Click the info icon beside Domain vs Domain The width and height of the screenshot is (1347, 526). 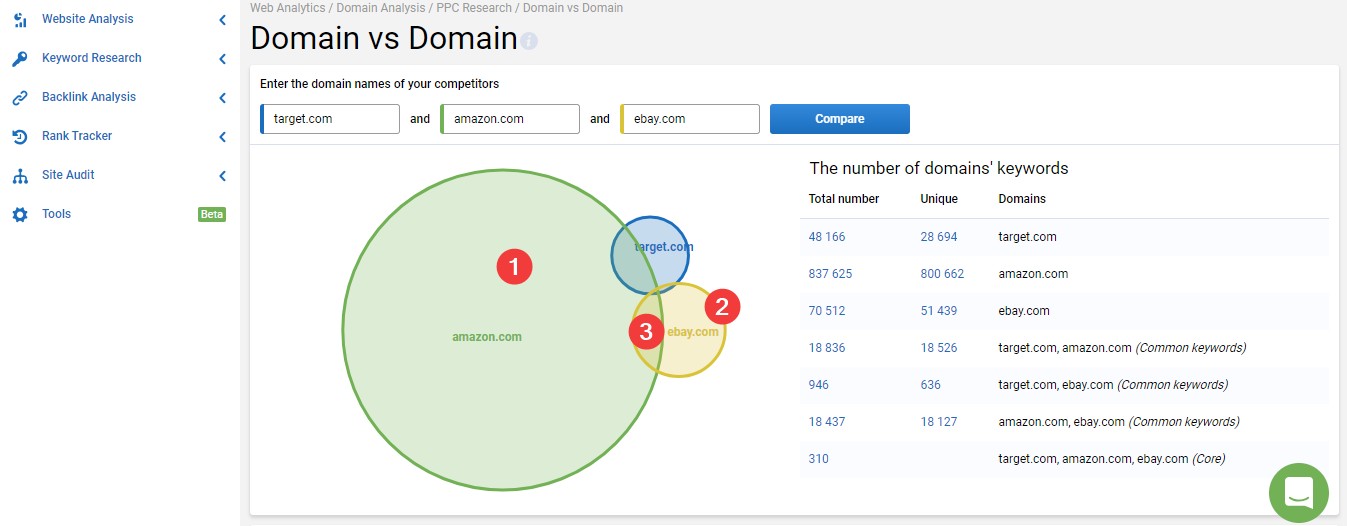click(529, 41)
